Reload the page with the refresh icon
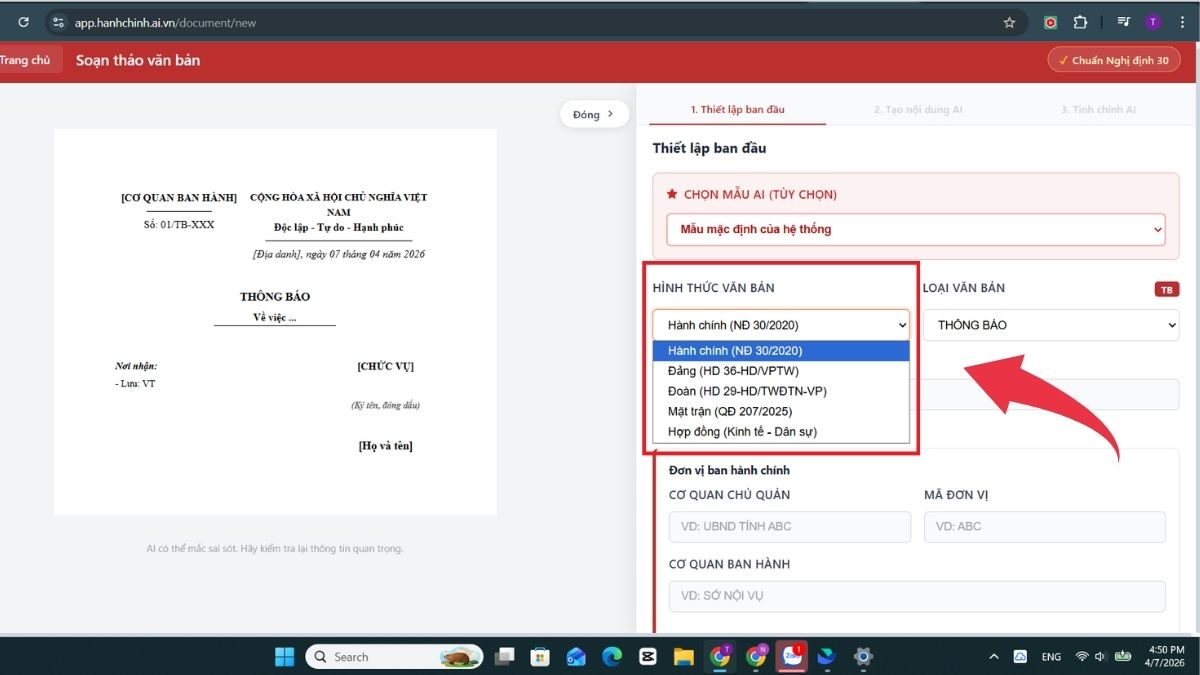1200x675 pixels. click(x=23, y=22)
